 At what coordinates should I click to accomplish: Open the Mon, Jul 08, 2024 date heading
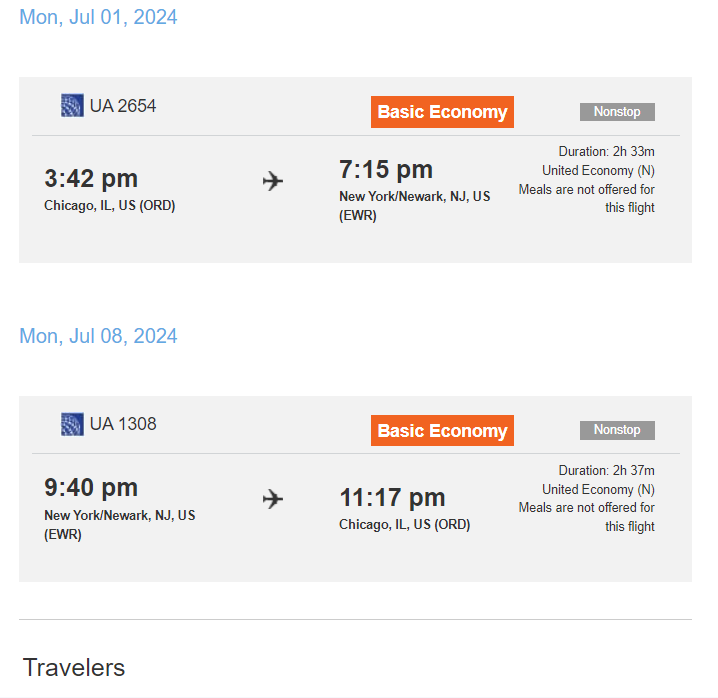click(x=98, y=336)
